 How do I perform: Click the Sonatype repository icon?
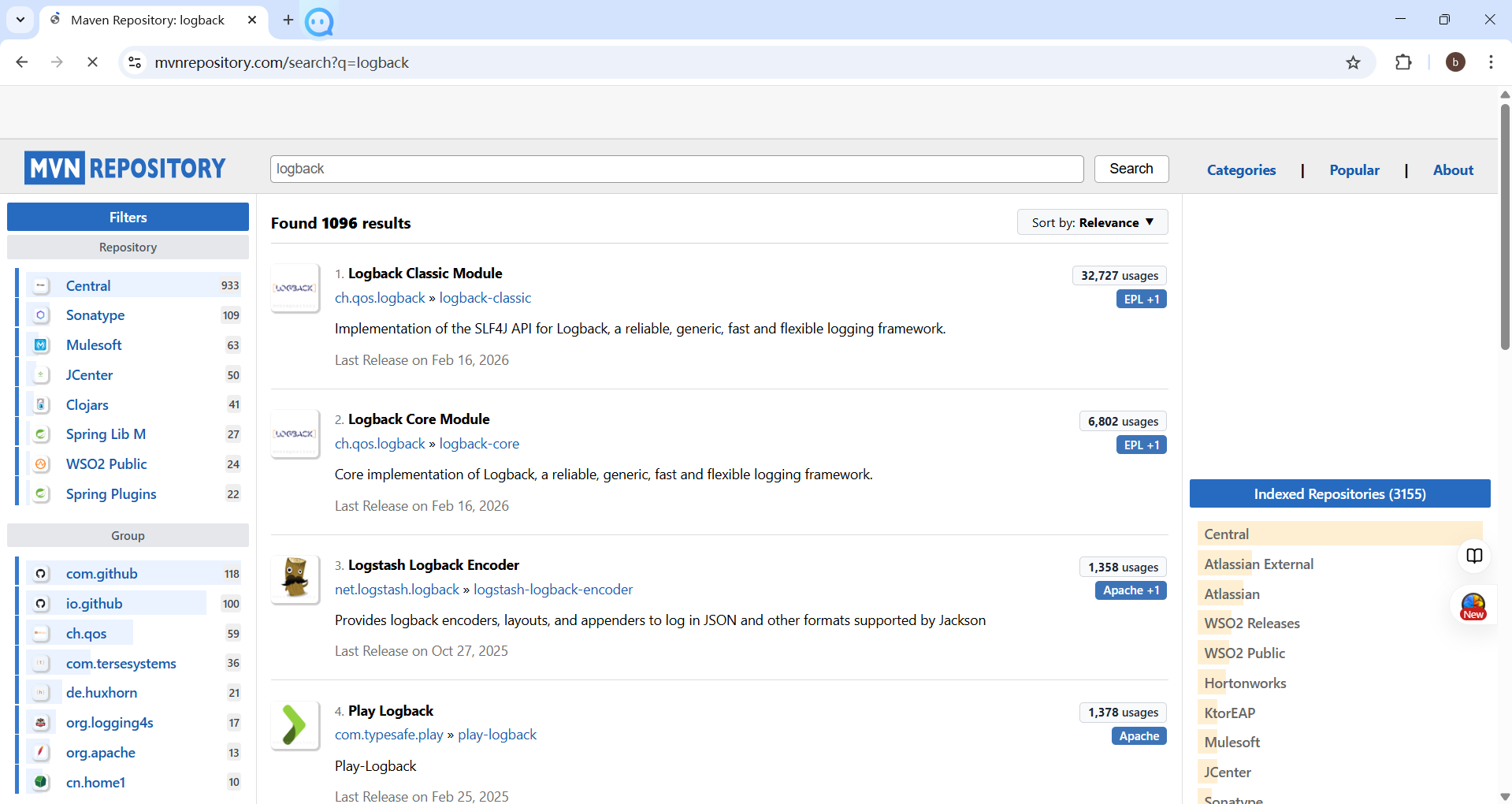(x=41, y=315)
